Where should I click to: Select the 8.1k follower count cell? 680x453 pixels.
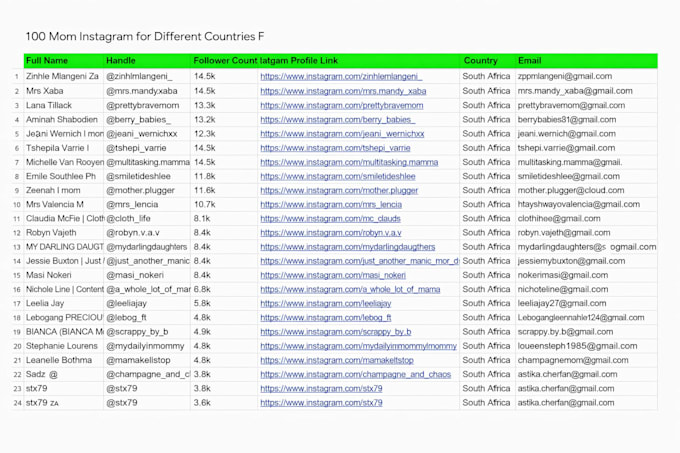[224, 218]
